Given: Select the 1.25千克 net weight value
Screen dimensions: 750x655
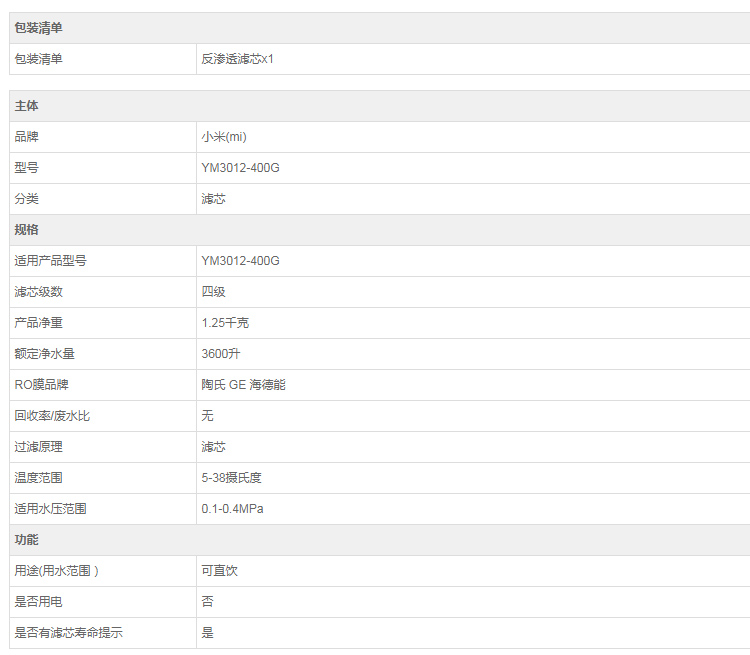Looking at the screenshot, I should coord(225,323).
